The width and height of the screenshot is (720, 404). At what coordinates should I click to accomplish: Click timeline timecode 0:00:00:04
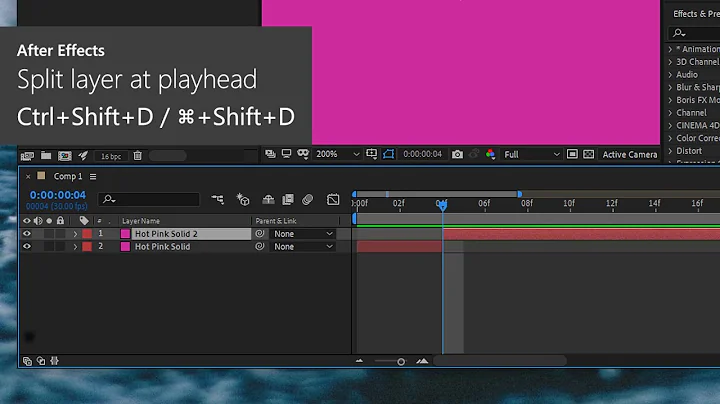58,195
